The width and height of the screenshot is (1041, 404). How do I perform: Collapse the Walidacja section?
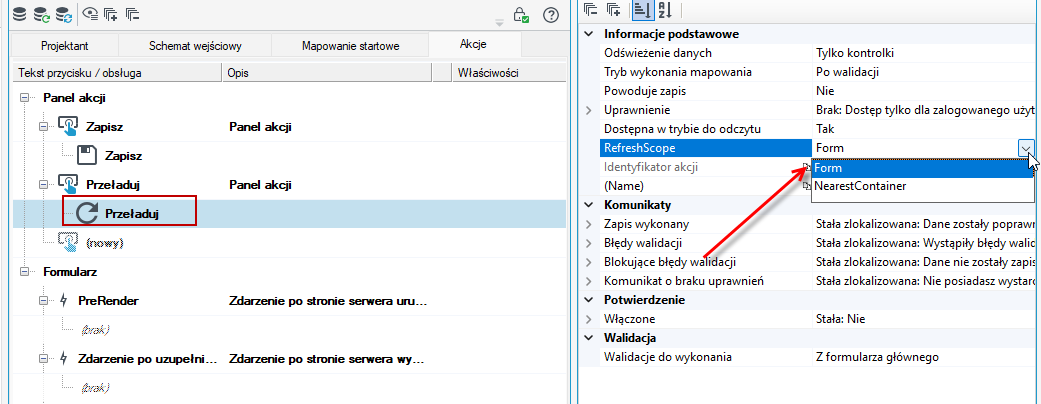coord(589,338)
